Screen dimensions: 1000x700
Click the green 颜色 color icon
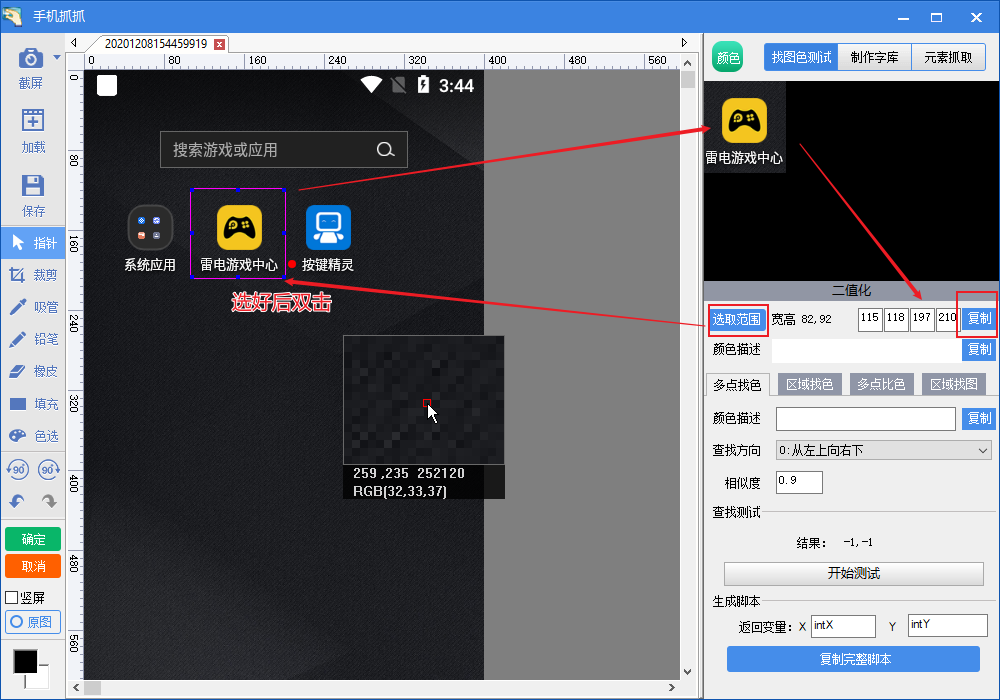pyautogui.click(x=728, y=57)
